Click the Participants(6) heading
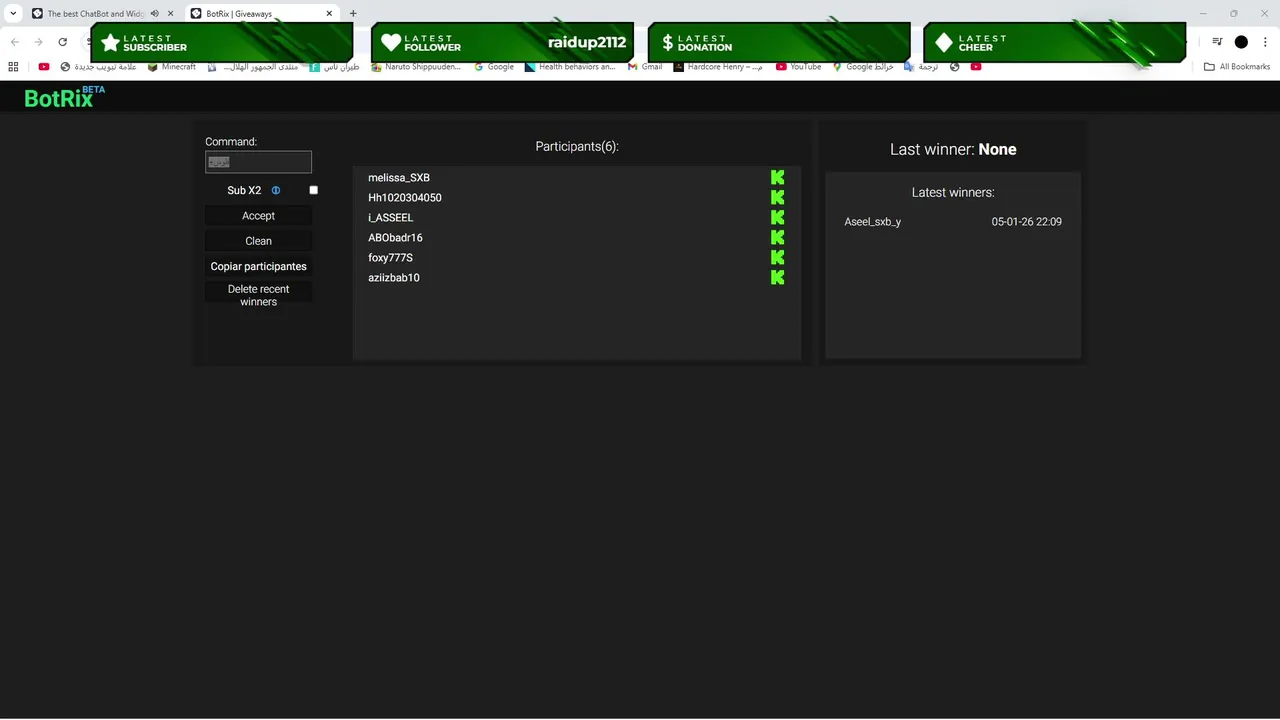This screenshot has height=720, width=1280. tap(577, 146)
